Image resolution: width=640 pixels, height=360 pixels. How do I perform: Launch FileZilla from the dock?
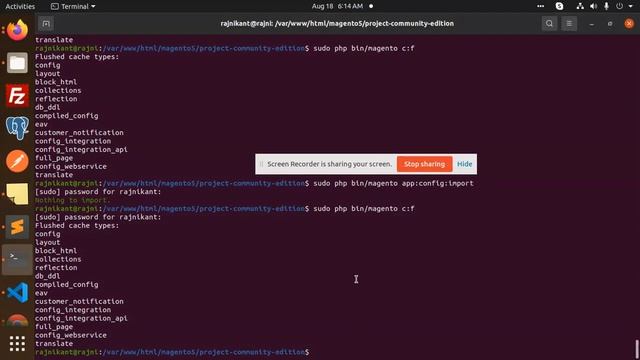tap(17, 96)
